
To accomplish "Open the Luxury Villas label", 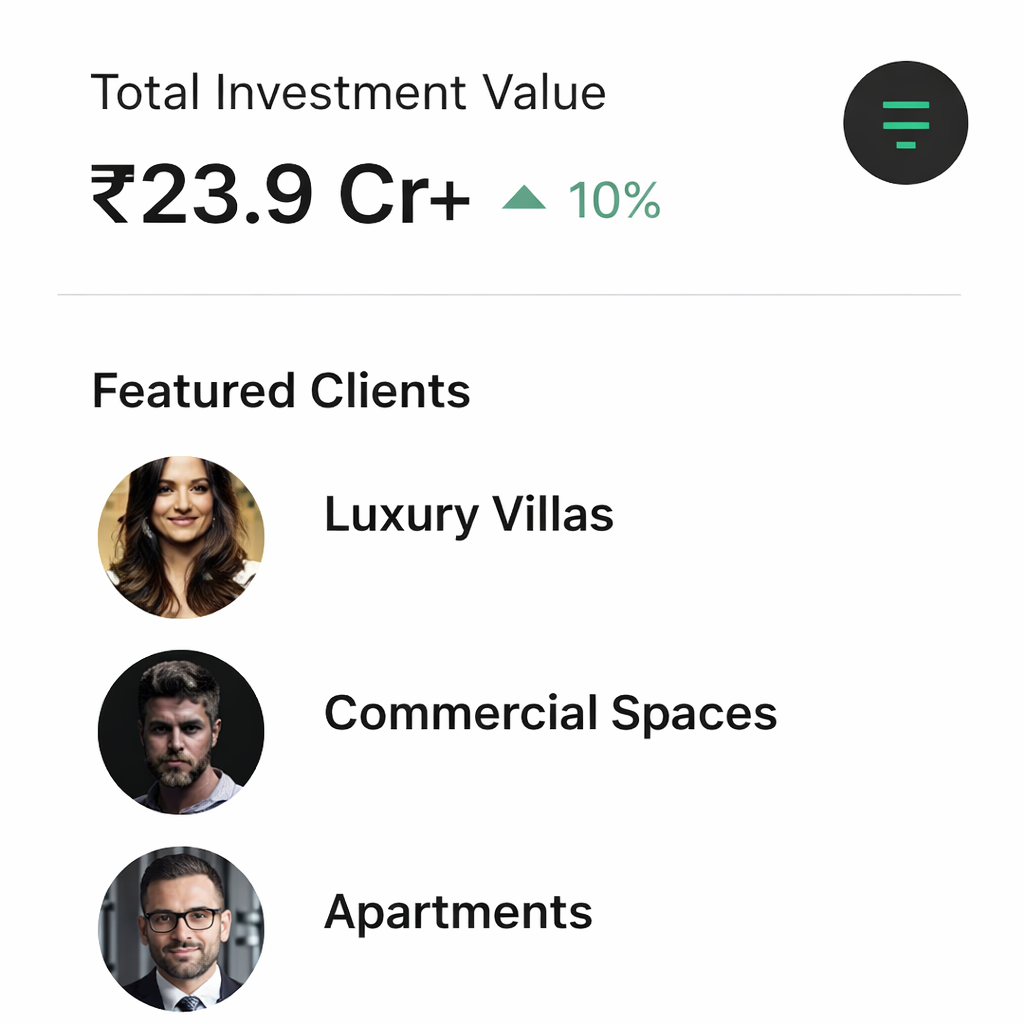I will (468, 515).
